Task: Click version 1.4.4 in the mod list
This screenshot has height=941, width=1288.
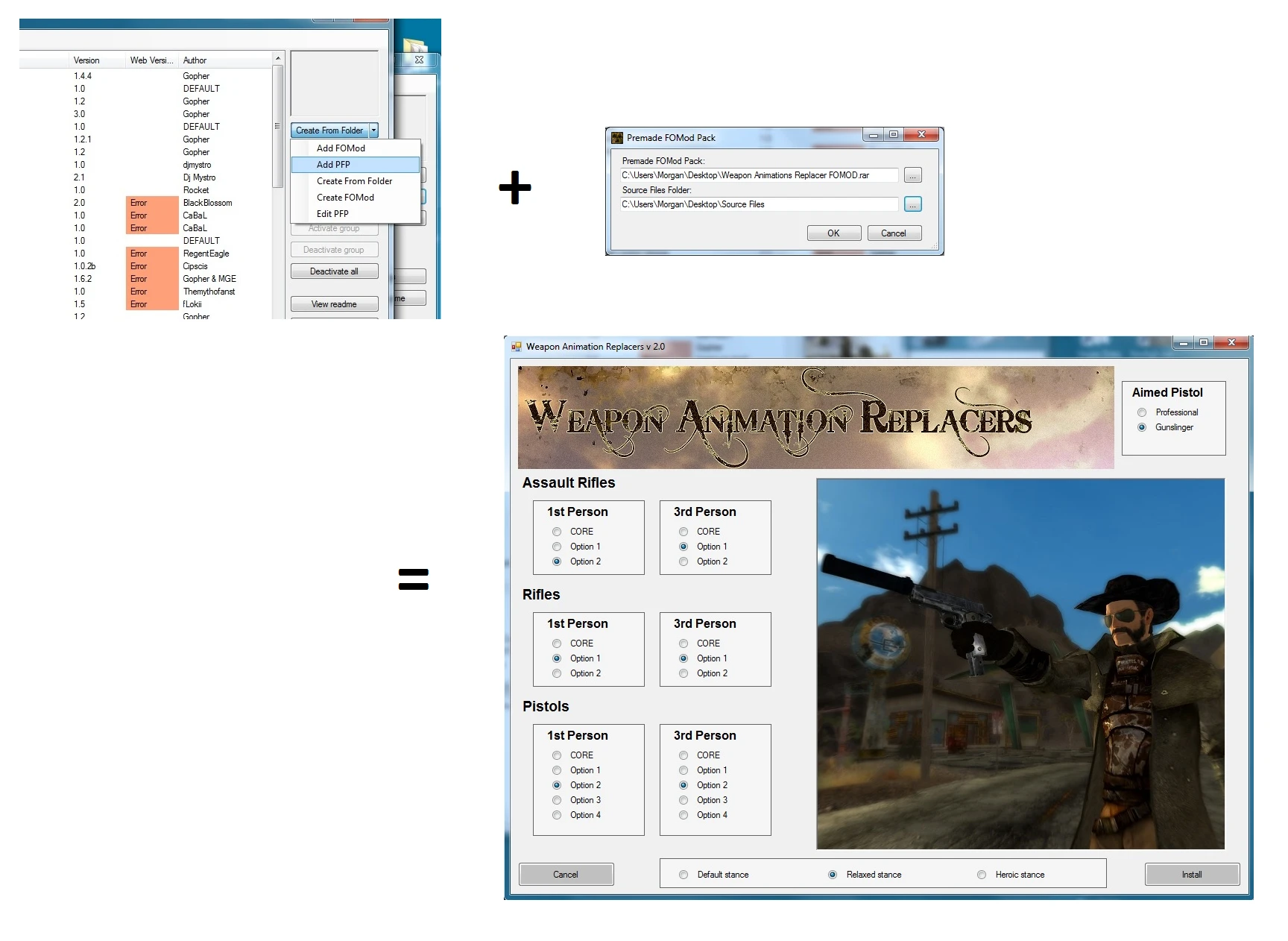Action: tap(83, 76)
